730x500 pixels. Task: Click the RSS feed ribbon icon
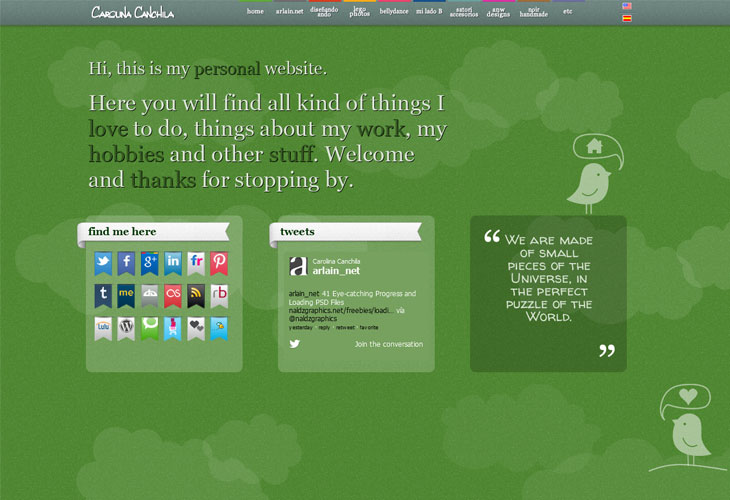click(x=195, y=295)
